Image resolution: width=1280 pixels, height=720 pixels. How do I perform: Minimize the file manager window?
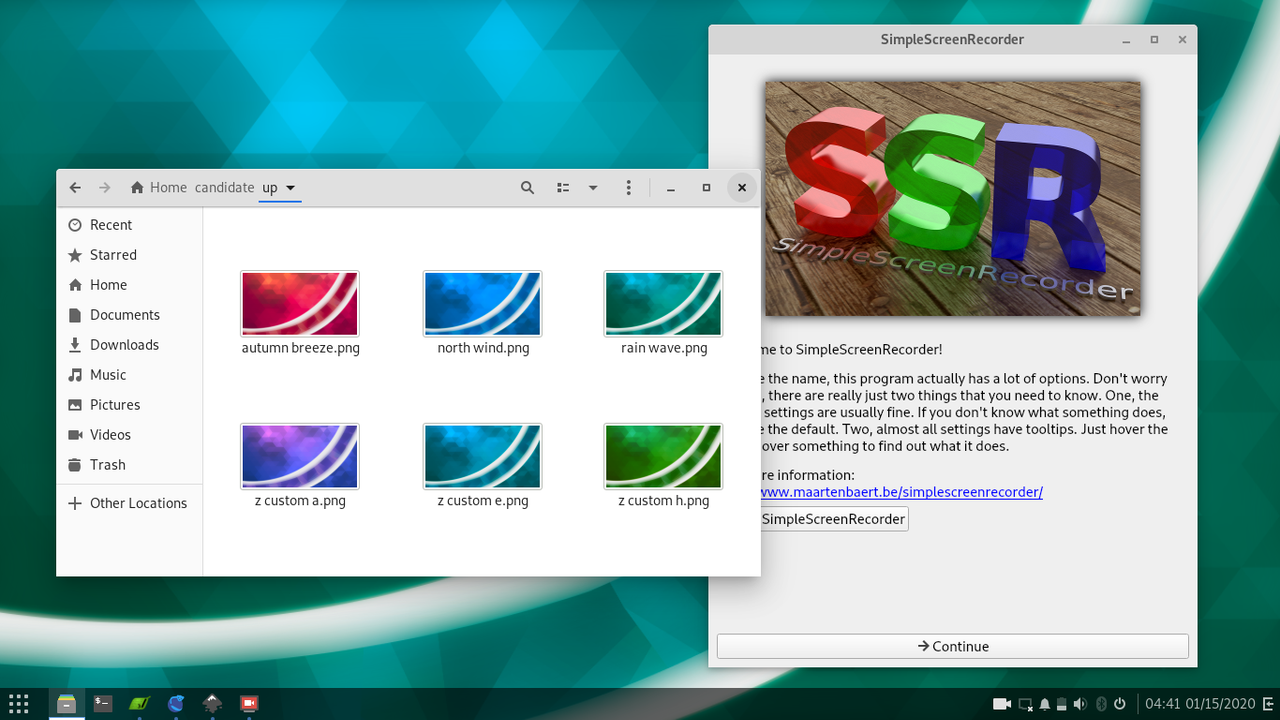click(671, 188)
